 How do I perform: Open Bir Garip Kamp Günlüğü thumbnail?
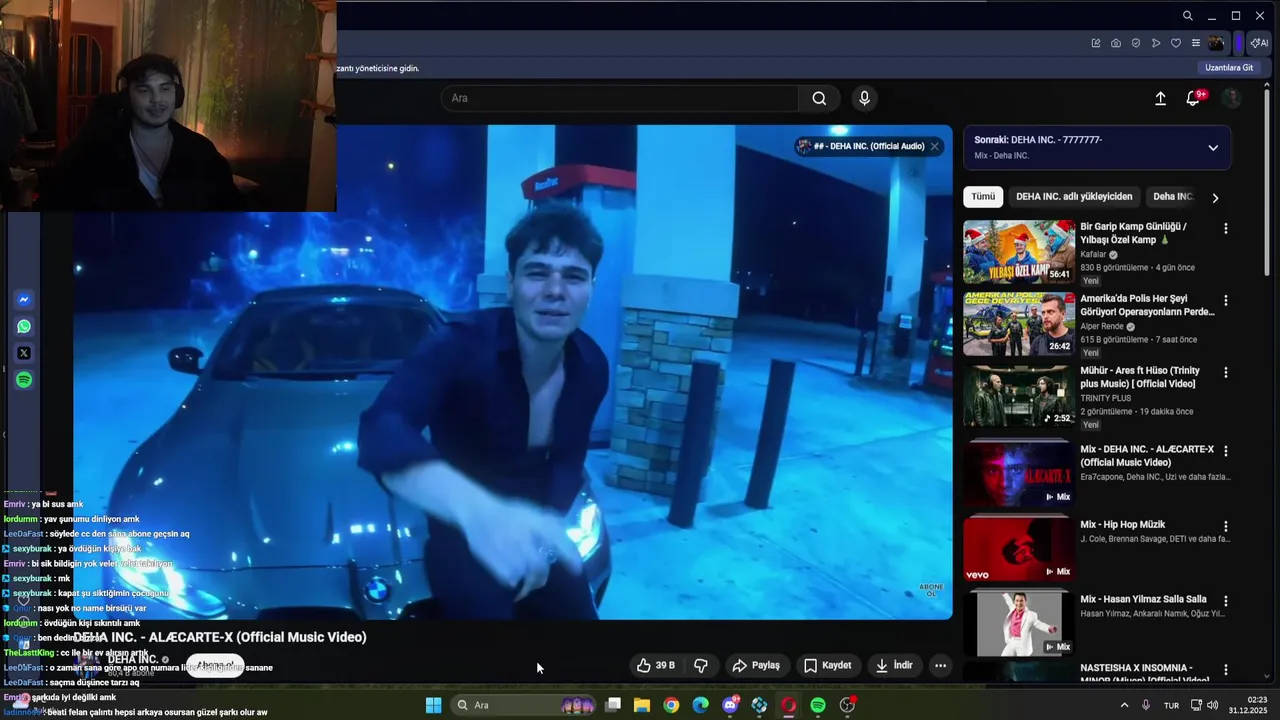(1019, 252)
